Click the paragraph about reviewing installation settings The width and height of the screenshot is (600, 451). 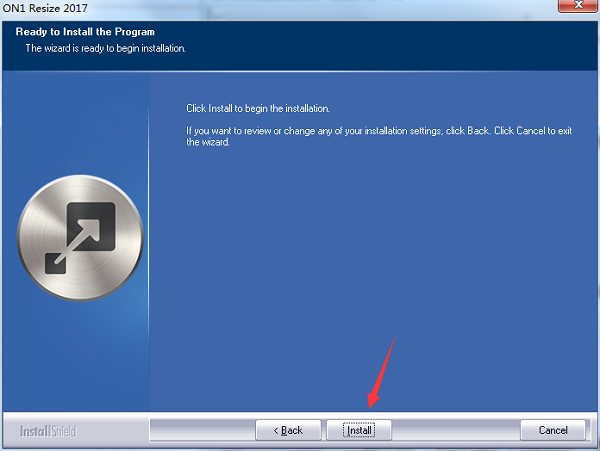pyautogui.click(x=379, y=136)
